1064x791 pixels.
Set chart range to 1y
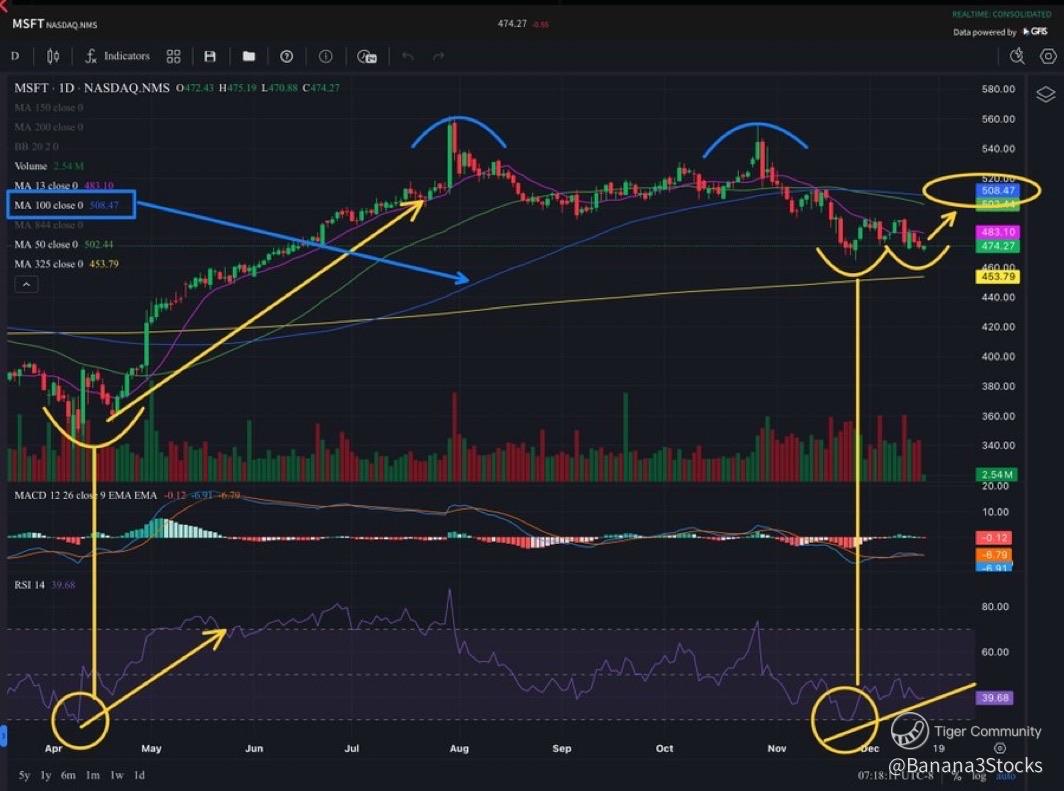(45, 775)
